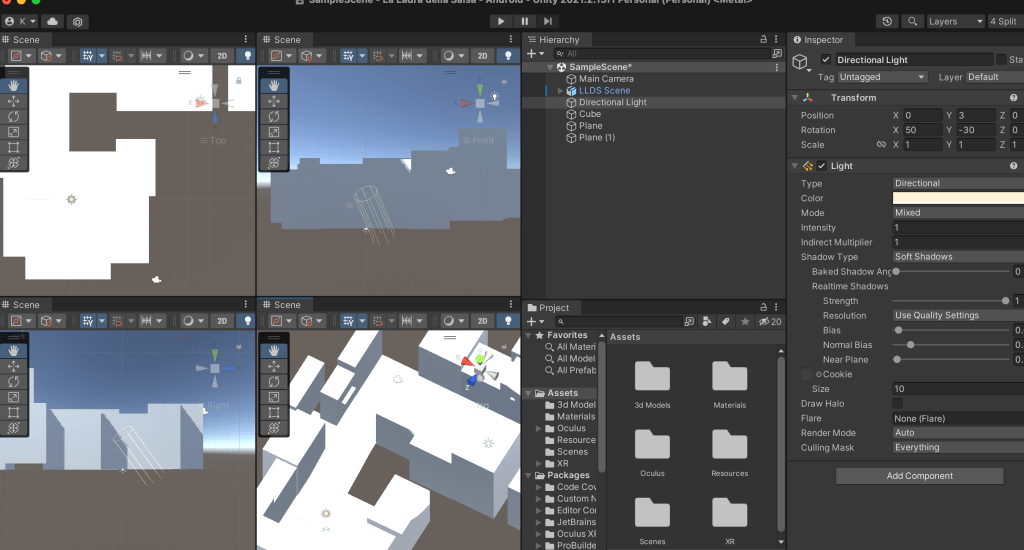Select the Project tab

coord(554,307)
